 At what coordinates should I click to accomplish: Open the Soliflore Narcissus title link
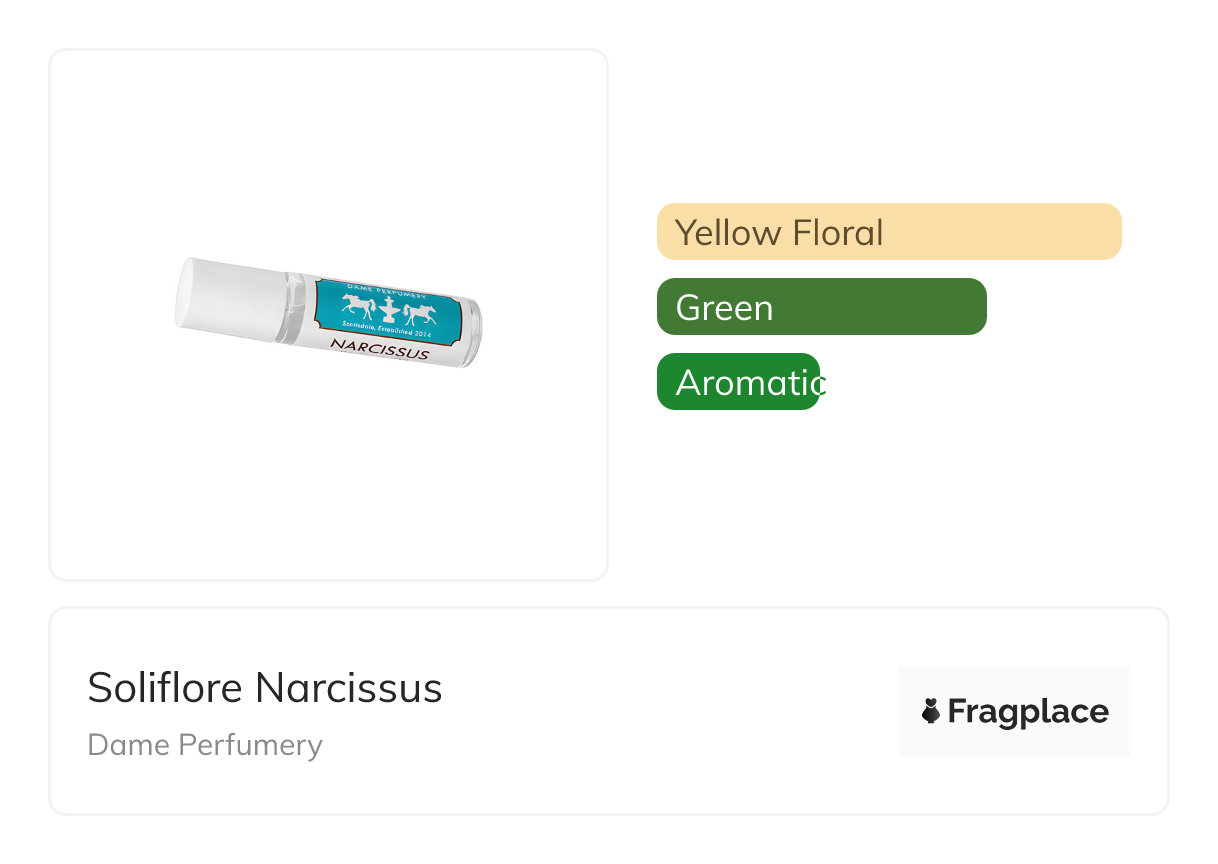265,688
